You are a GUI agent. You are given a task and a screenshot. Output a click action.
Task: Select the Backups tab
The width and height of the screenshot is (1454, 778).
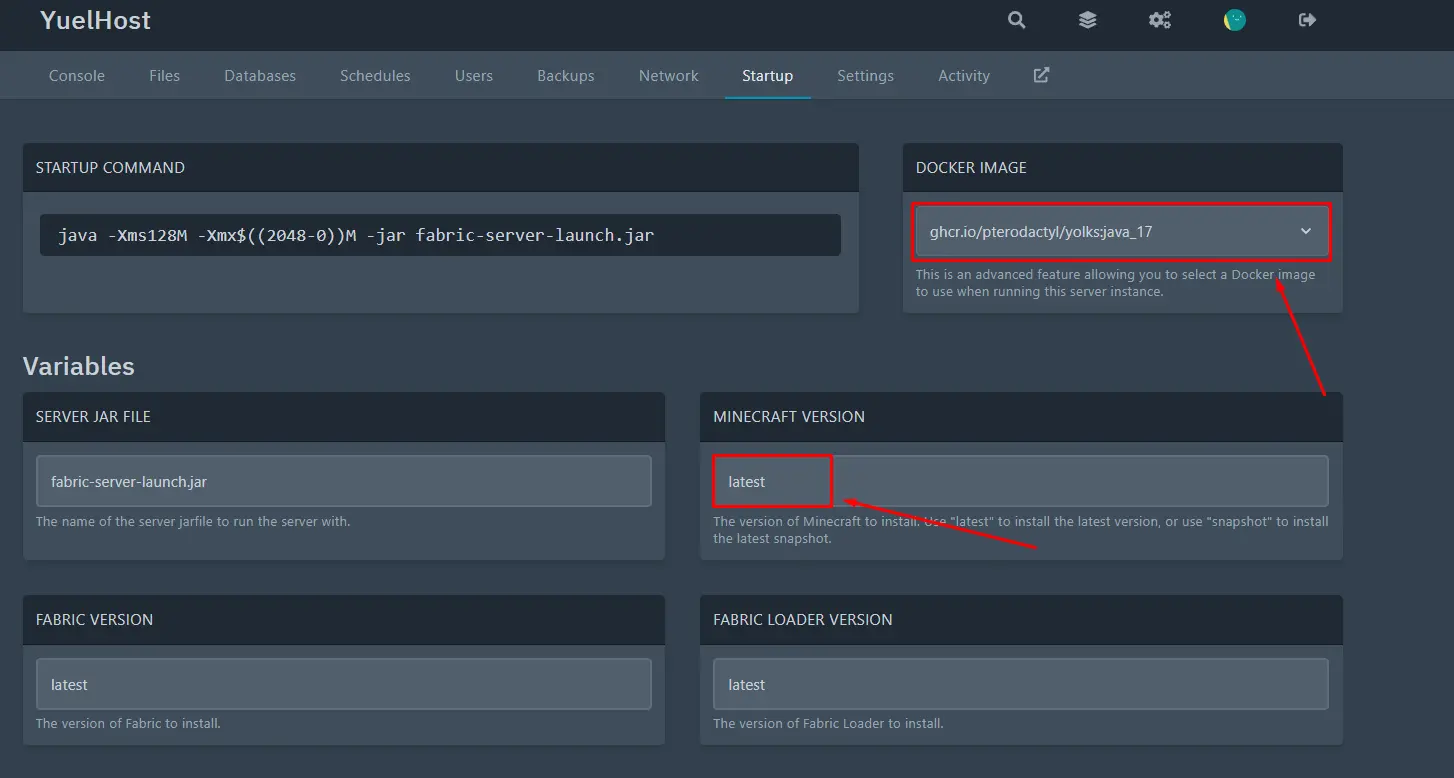(x=565, y=76)
